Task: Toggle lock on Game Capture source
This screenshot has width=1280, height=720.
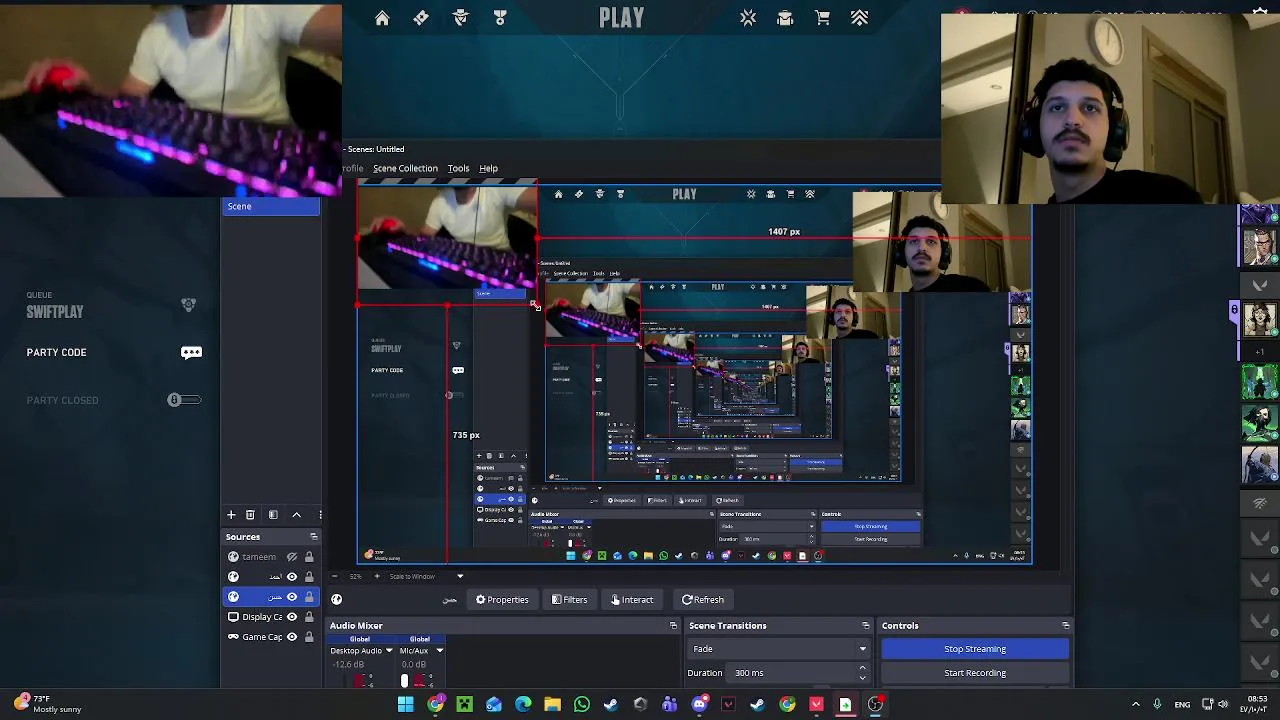Action: [x=309, y=637]
